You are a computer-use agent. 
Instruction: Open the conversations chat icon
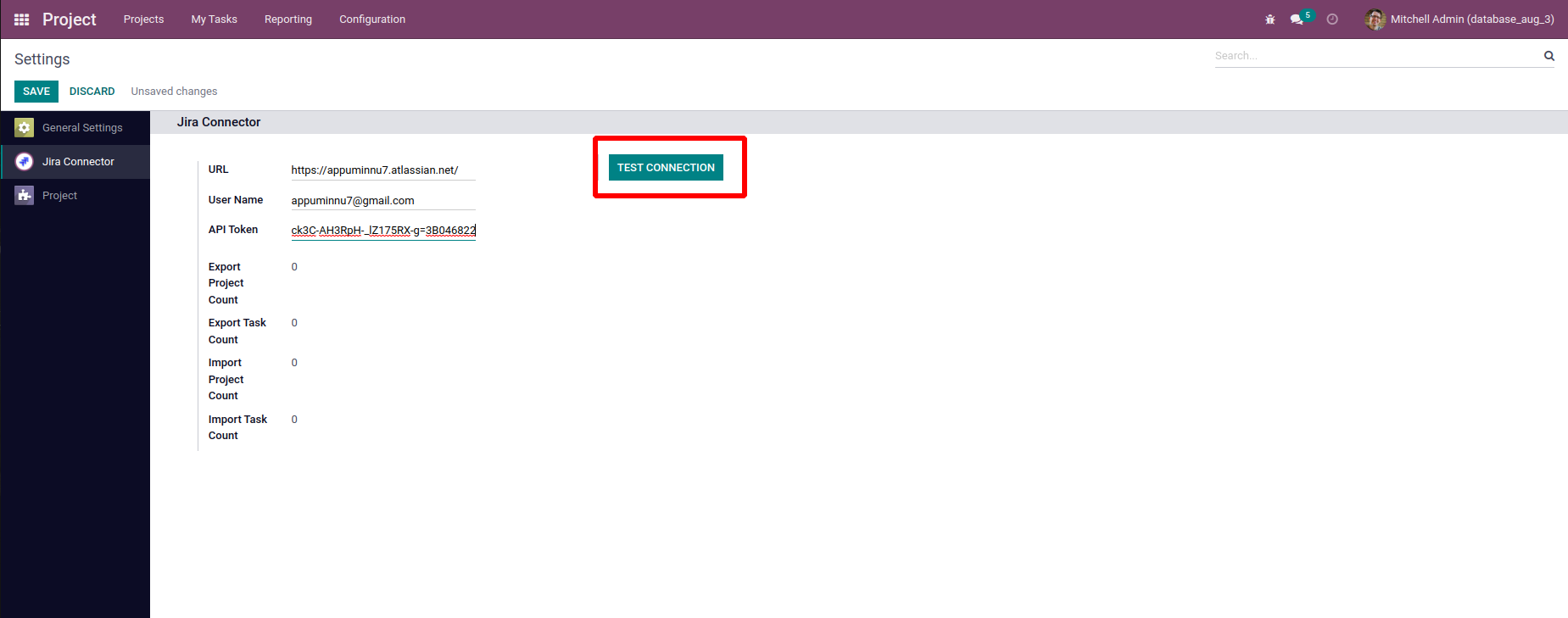1297,19
